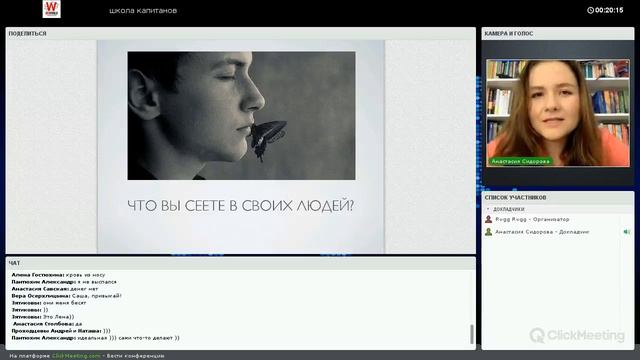The height and width of the screenshot is (360, 640).
Task: Open the ClickMeeting.com link in the footer
Action: (76, 356)
